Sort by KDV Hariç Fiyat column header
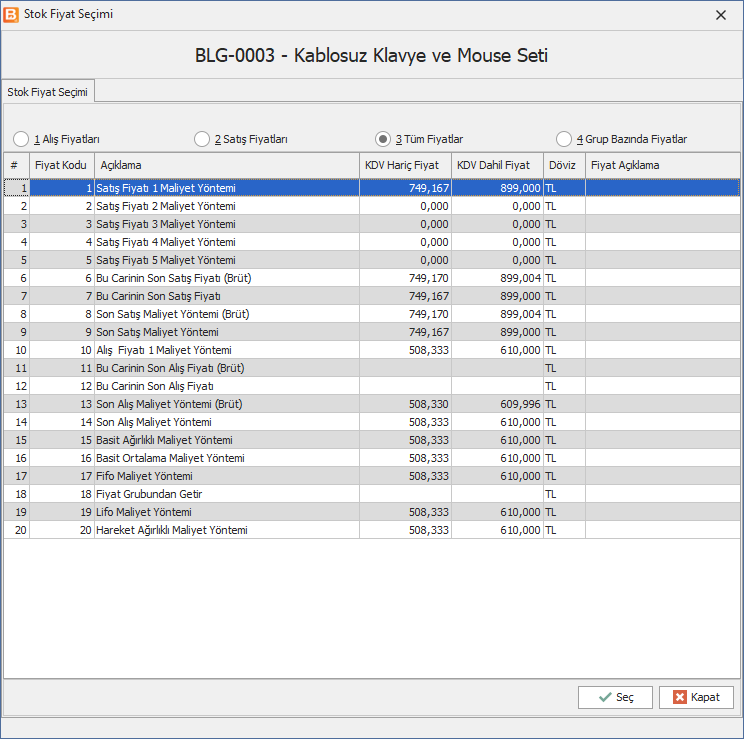The image size is (744, 739). coord(405,165)
